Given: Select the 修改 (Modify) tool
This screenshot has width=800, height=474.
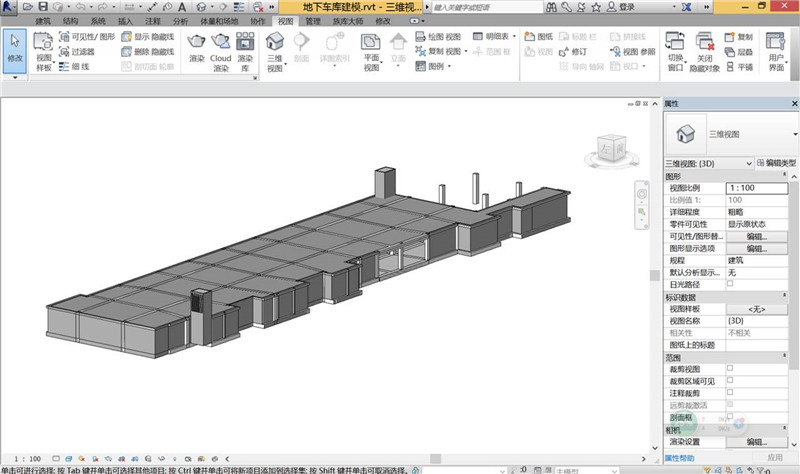Looking at the screenshot, I should [x=15, y=48].
